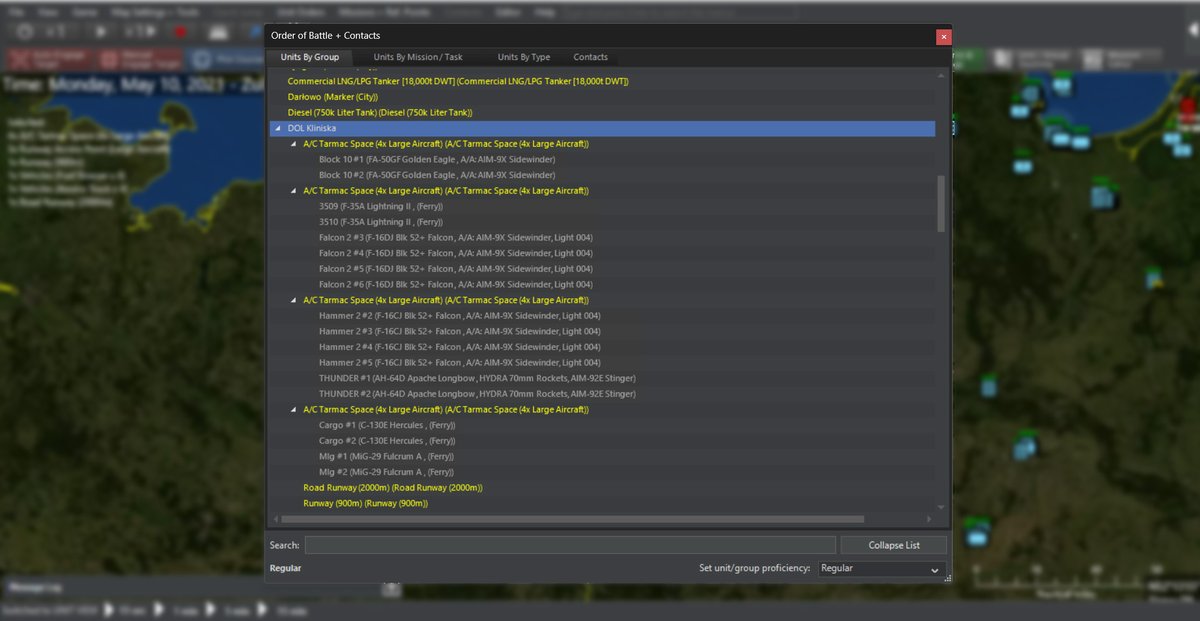Screen dimensions: 1200x621
Task: Select the Runway (900m) entry
Action: (602, 503)
